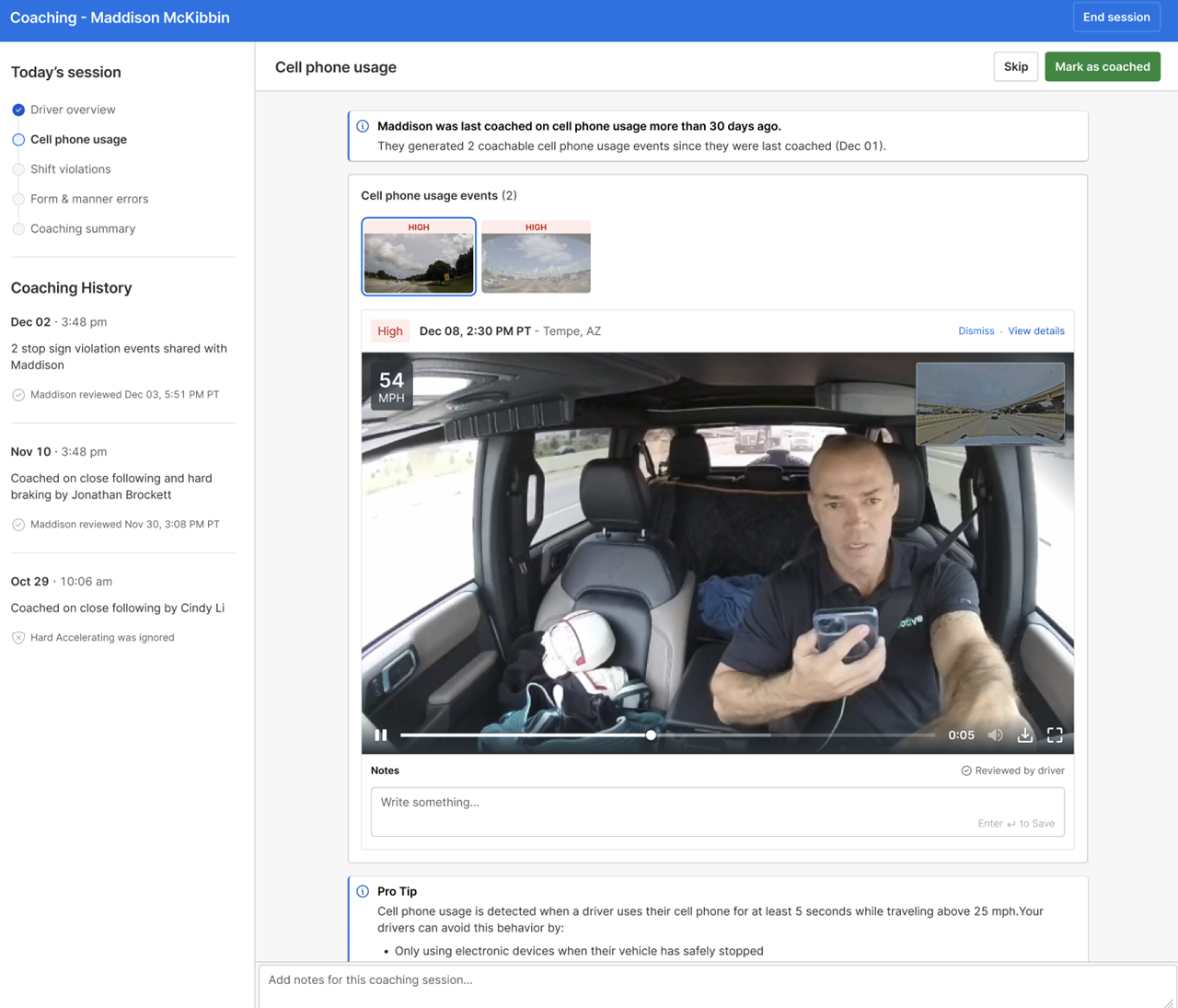Select the Shift violations step
Viewport: 1178px width, 1008px height.
[x=70, y=169]
